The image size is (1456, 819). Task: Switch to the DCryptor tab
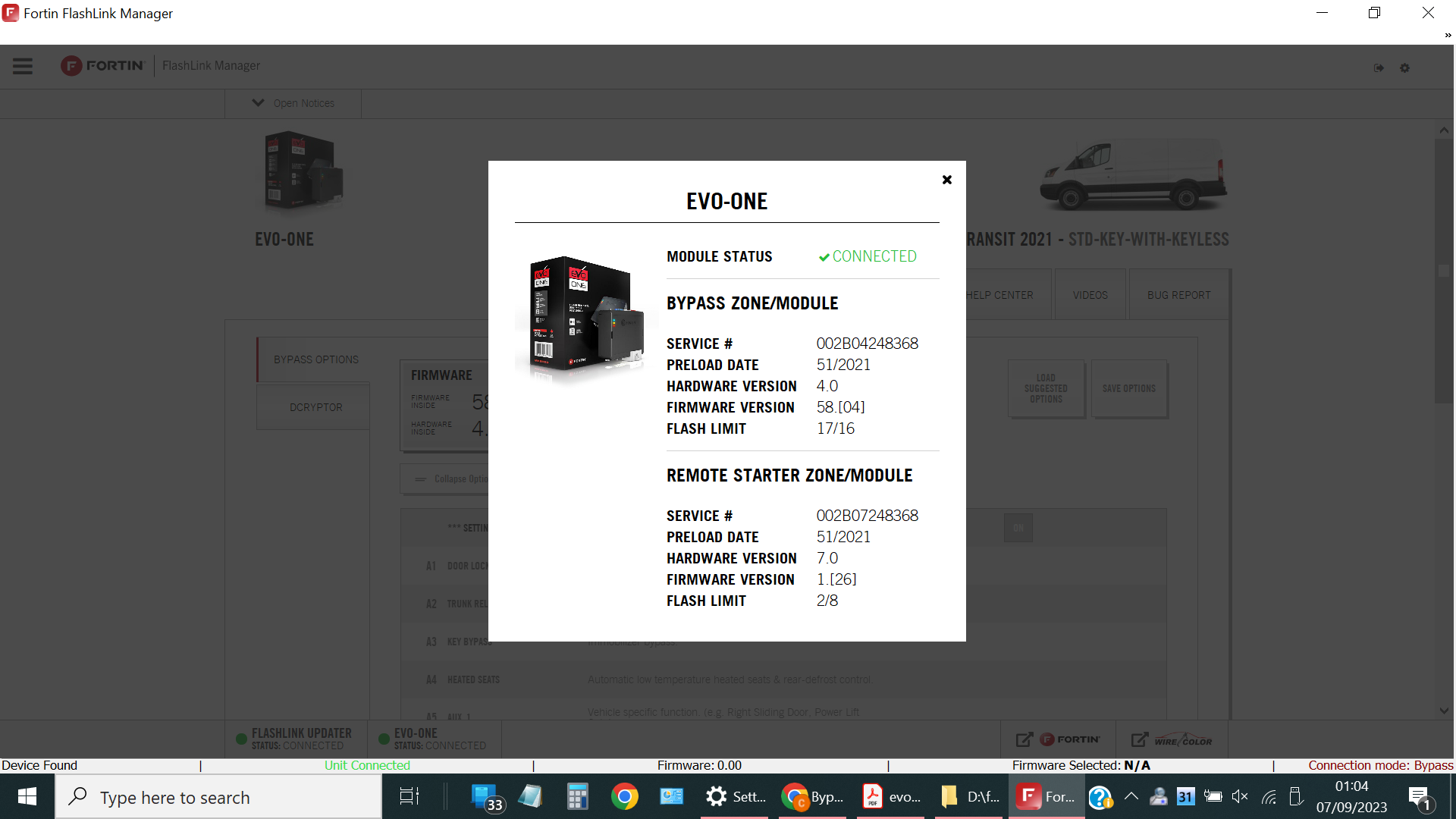pyautogui.click(x=315, y=407)
